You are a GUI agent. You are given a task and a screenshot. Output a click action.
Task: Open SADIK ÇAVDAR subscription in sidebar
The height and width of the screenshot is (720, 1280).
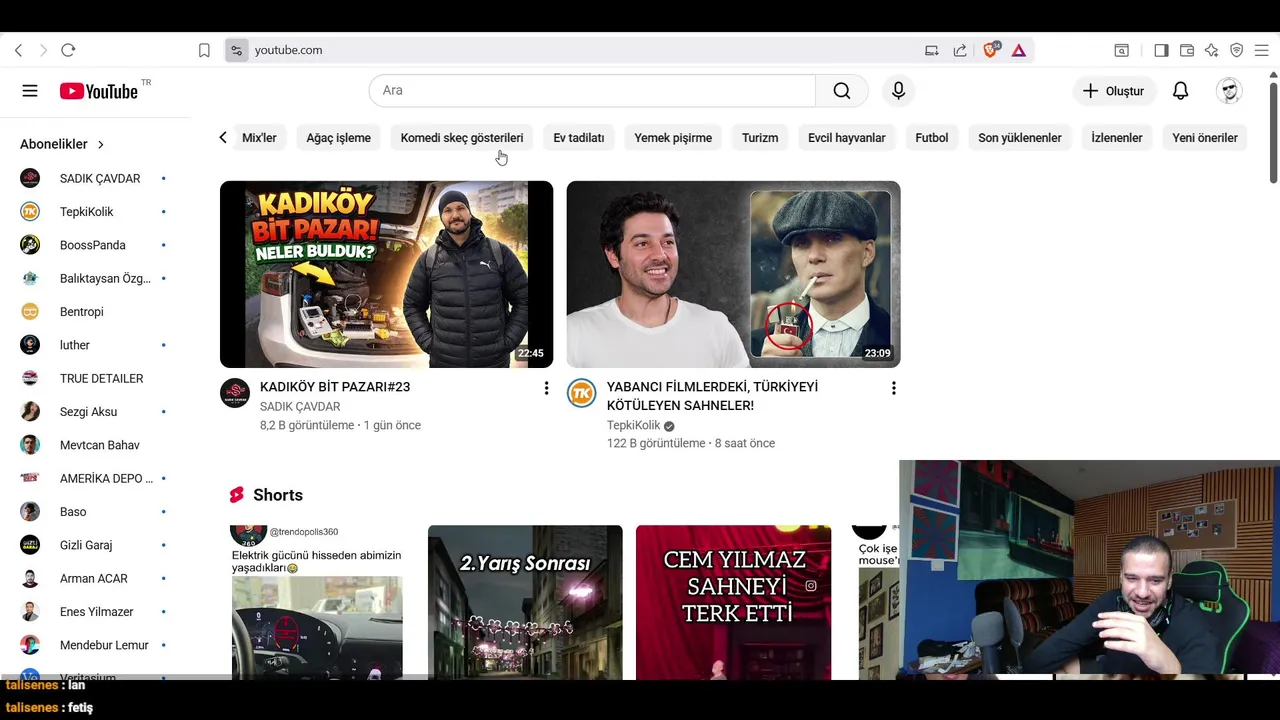(x=95, y=179)
